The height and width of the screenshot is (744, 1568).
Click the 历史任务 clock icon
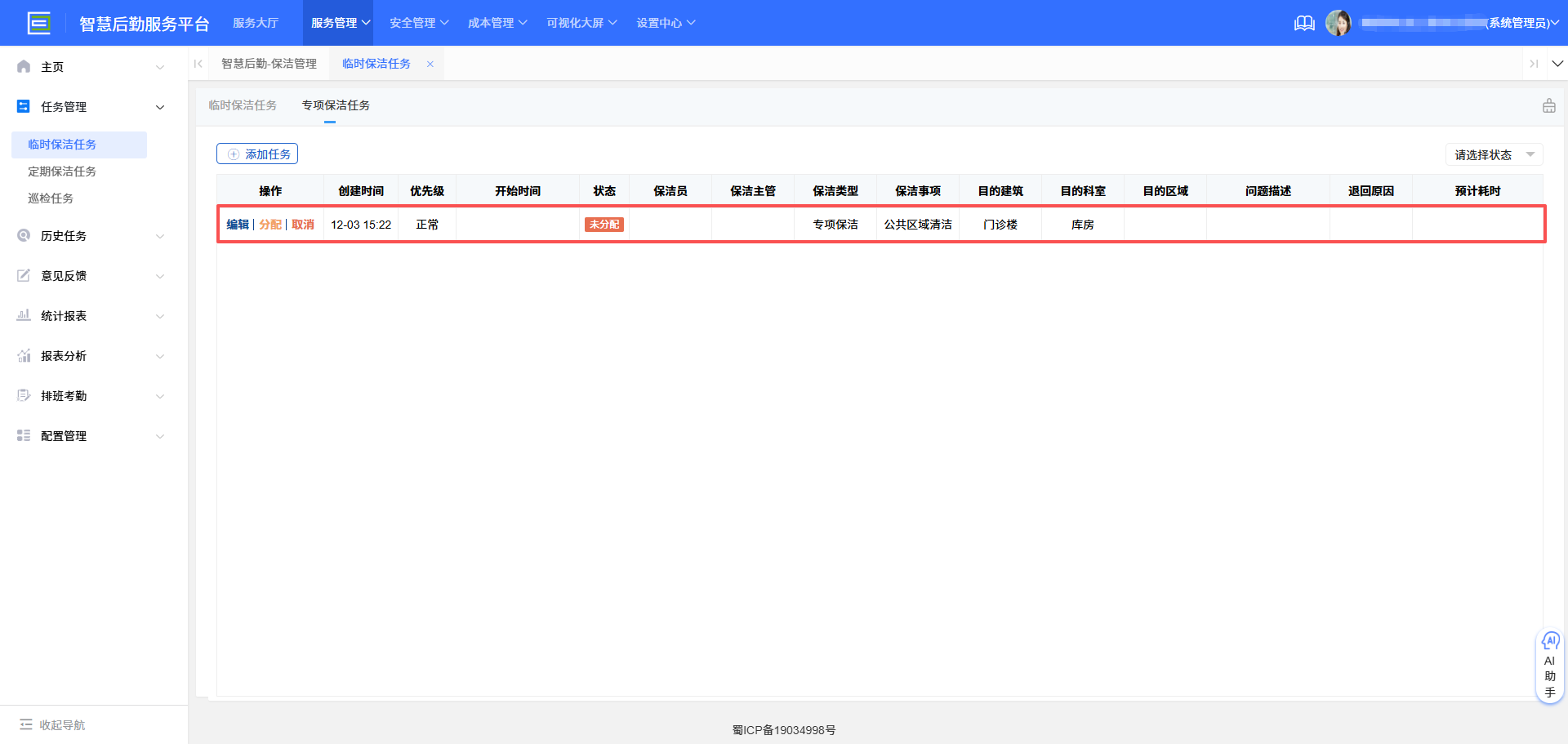tap(23, 235)
